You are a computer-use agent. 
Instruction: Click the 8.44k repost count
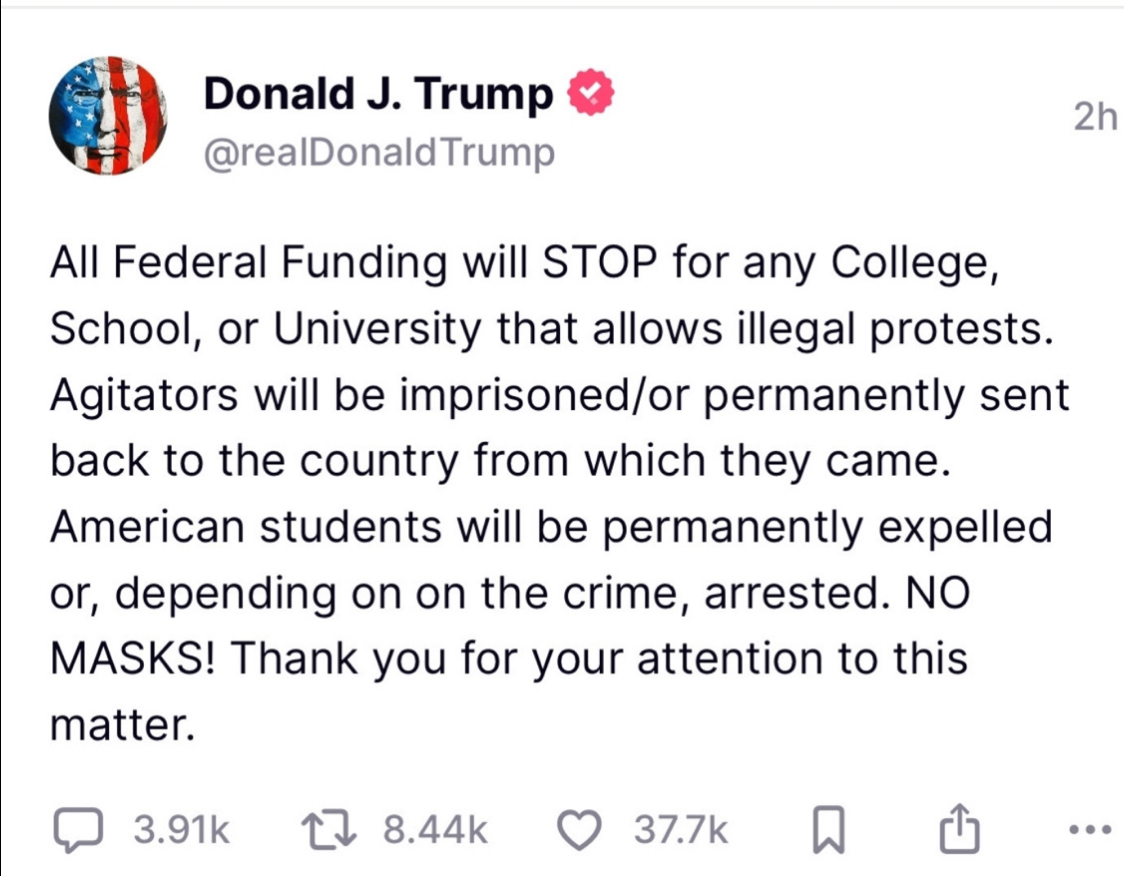436,829
